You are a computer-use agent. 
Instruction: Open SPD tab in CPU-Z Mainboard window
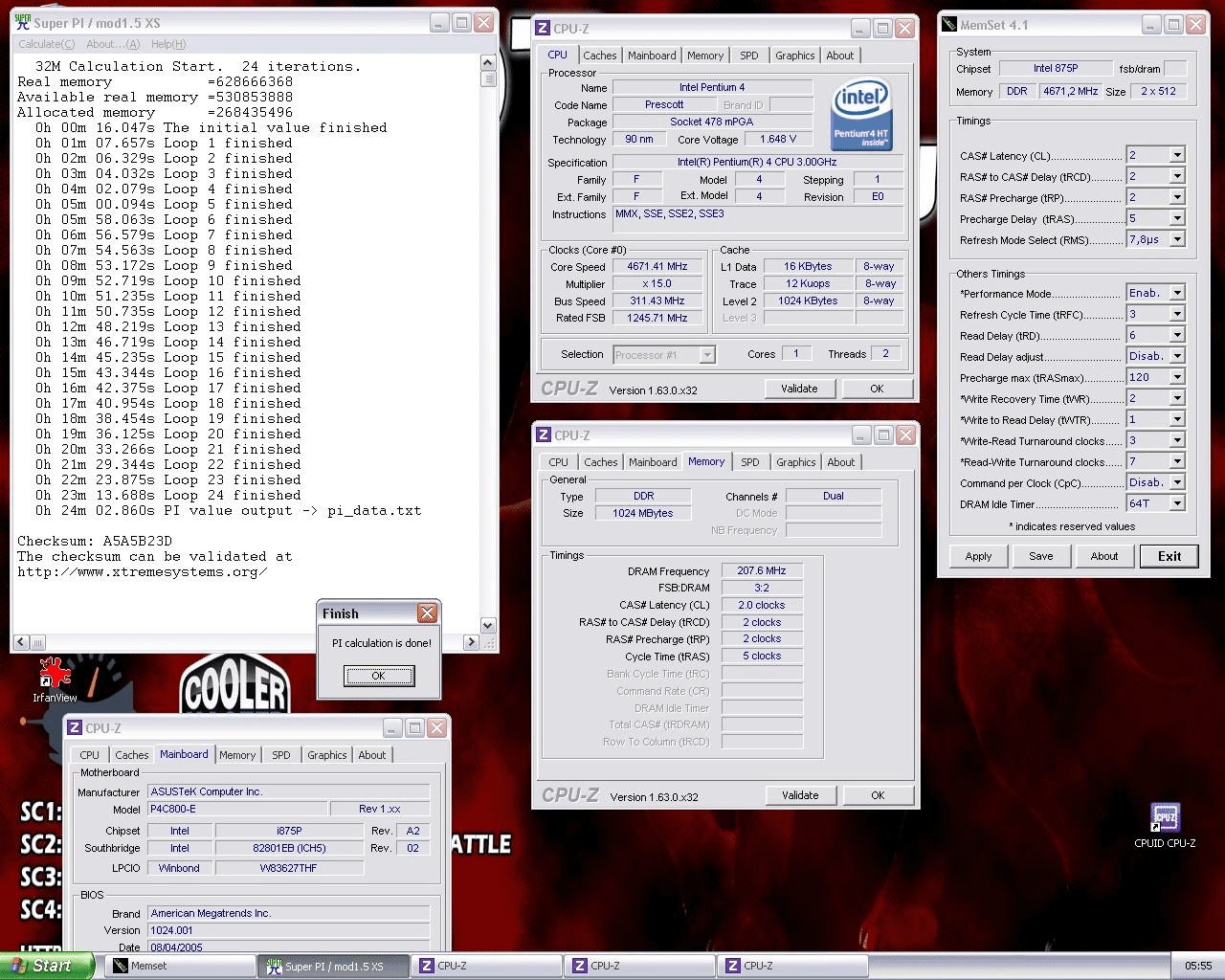(x=280, y=755)
